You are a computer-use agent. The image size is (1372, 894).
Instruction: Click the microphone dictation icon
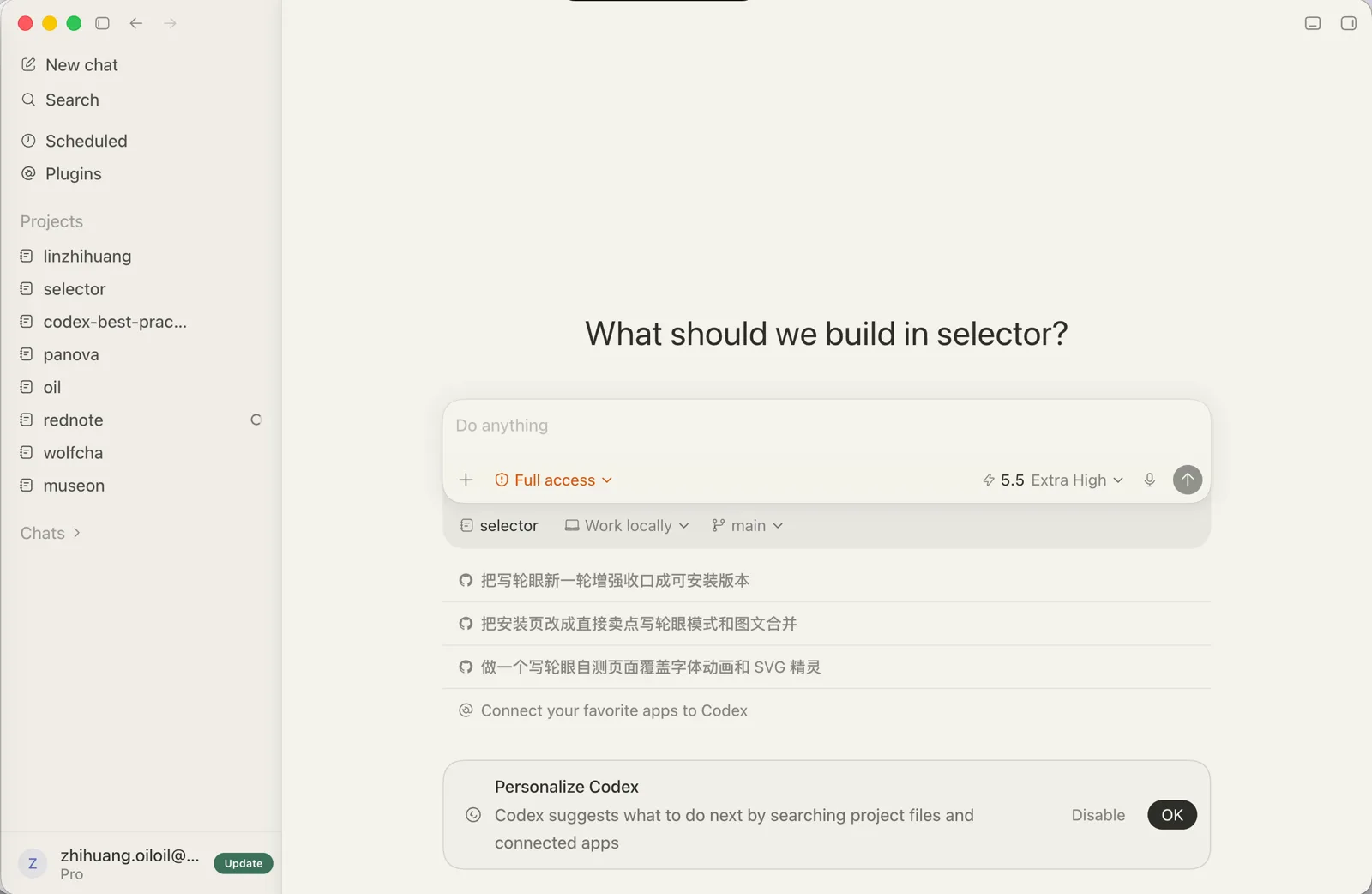pyautogui.click(x=1150, y=480)
